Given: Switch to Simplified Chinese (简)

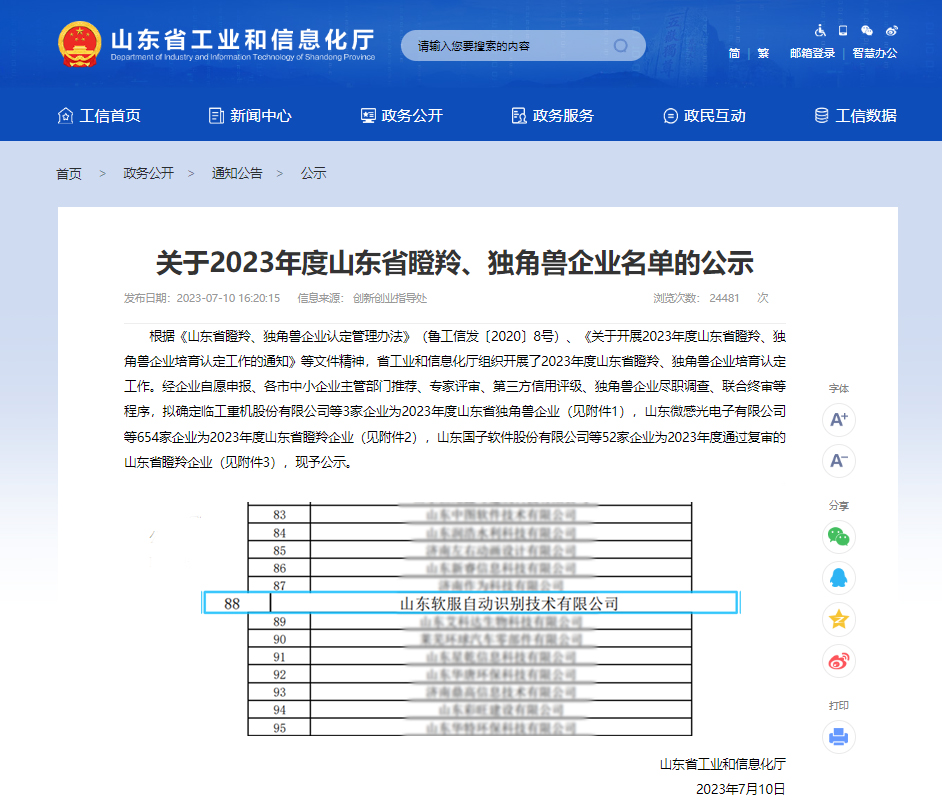Looking at the screenshot, I should (735, 54).
